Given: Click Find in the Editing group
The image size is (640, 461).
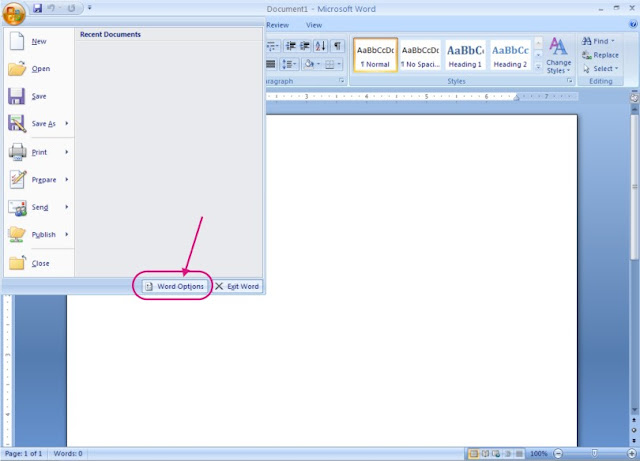Looking at the screenshot, I should click(x=598, y=41).
